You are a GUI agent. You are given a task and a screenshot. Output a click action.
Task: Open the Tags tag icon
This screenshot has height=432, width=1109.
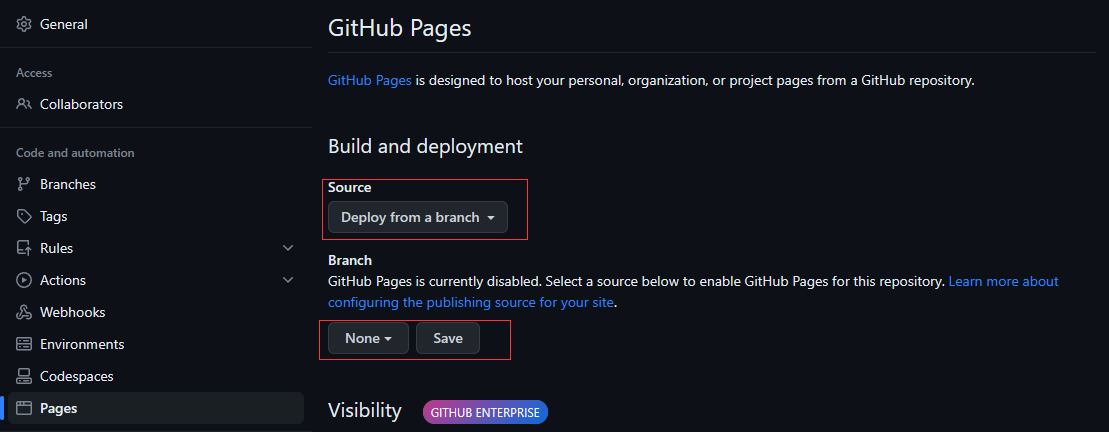click(x=24, y=216)
